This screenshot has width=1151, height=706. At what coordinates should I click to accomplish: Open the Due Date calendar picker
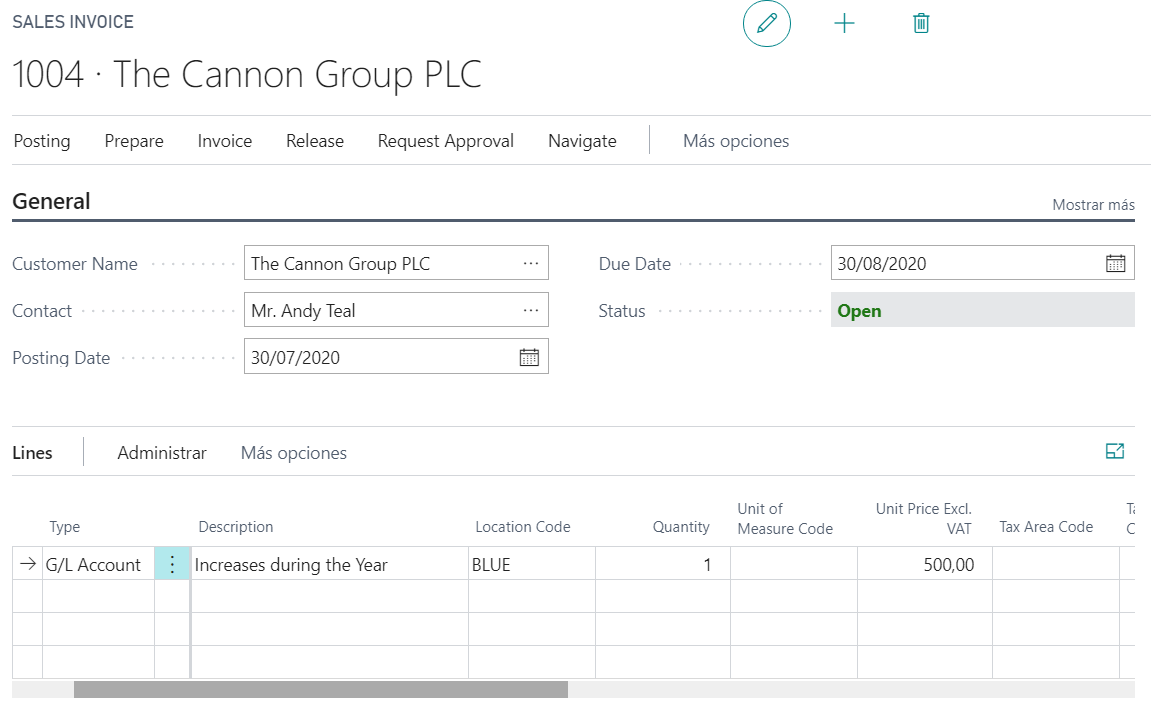[1115, 264]
